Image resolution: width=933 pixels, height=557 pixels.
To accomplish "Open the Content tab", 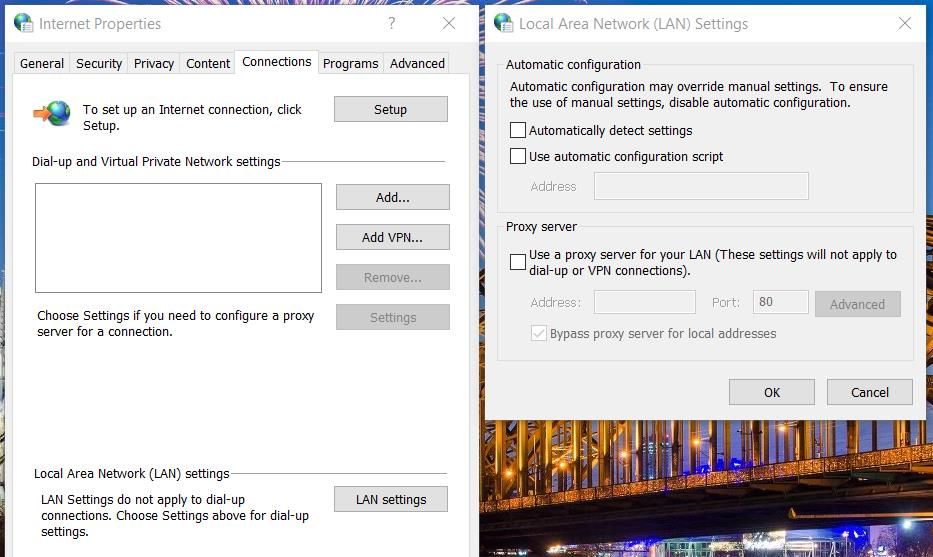I will [208, 64].
